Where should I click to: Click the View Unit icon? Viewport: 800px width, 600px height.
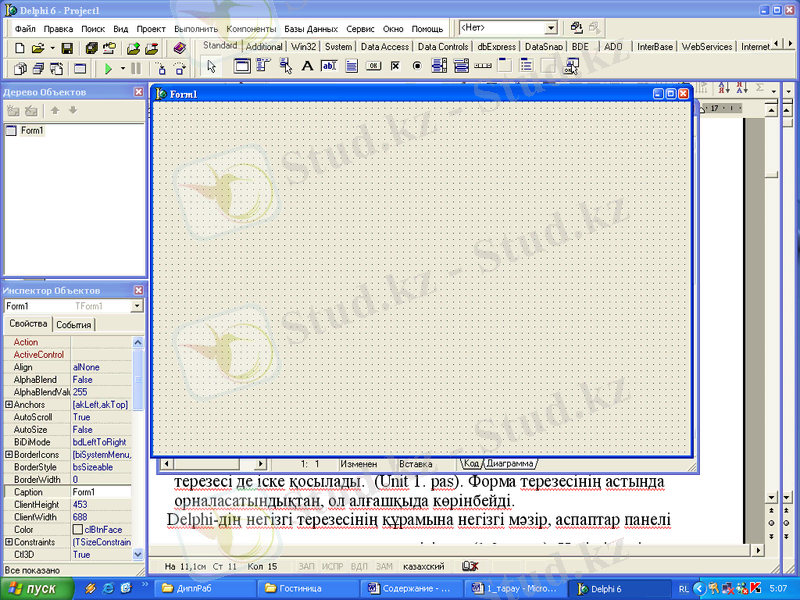(20, 68)
